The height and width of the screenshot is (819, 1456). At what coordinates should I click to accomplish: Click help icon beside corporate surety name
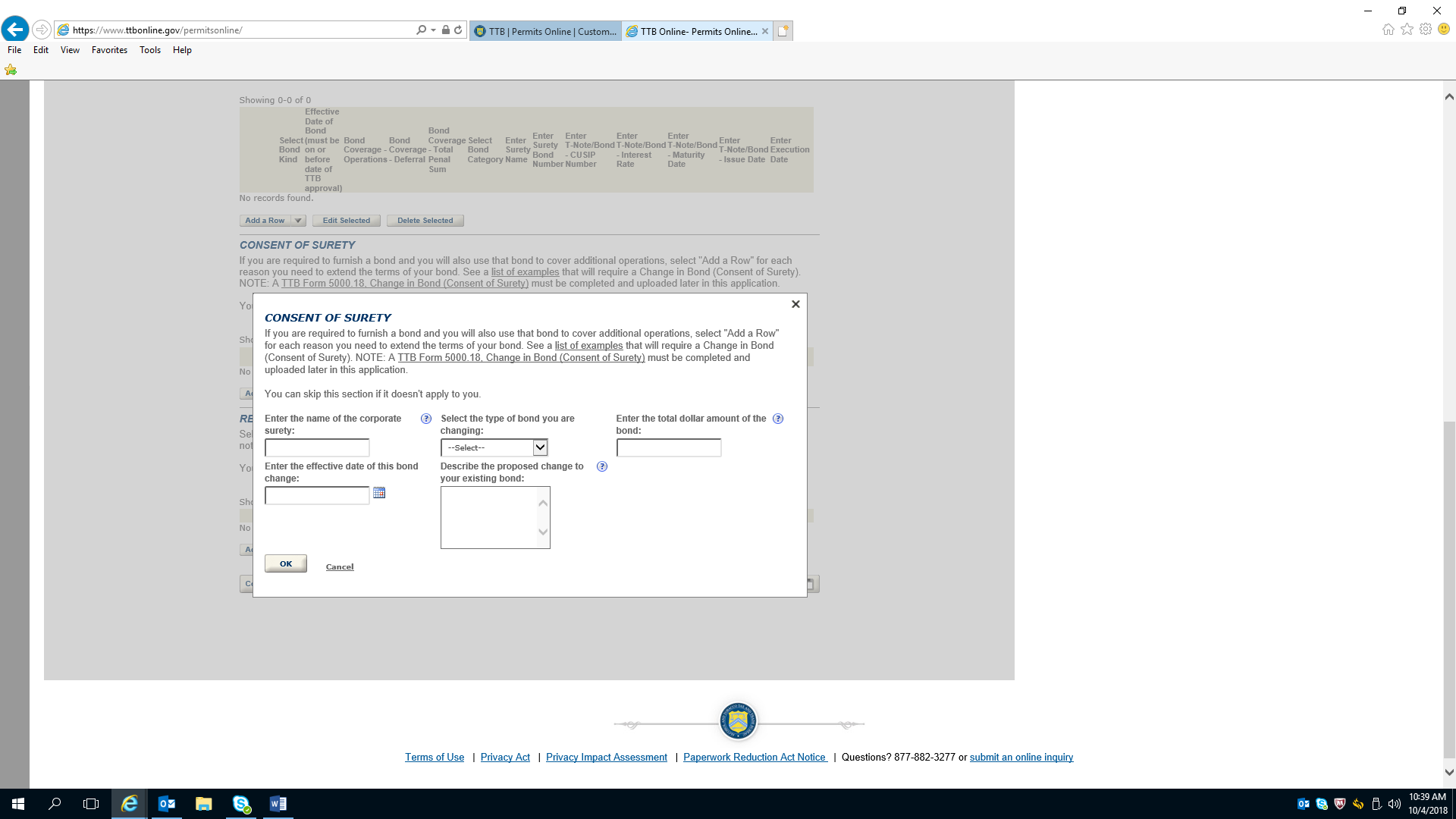coord(426,419)
